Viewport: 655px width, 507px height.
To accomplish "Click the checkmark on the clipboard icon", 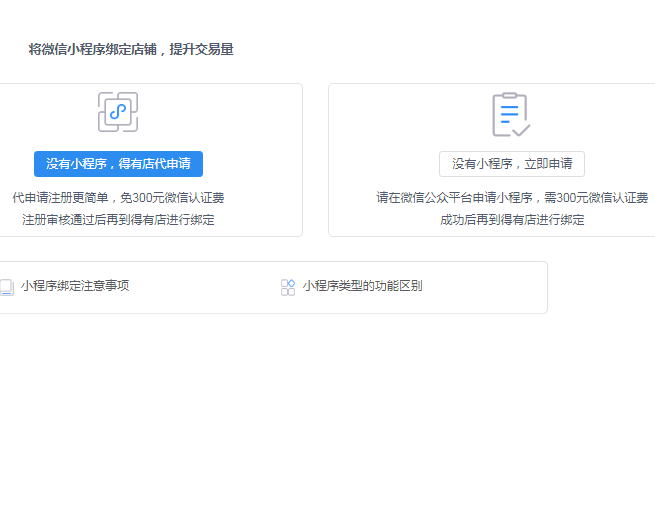I will pos(520,128).
